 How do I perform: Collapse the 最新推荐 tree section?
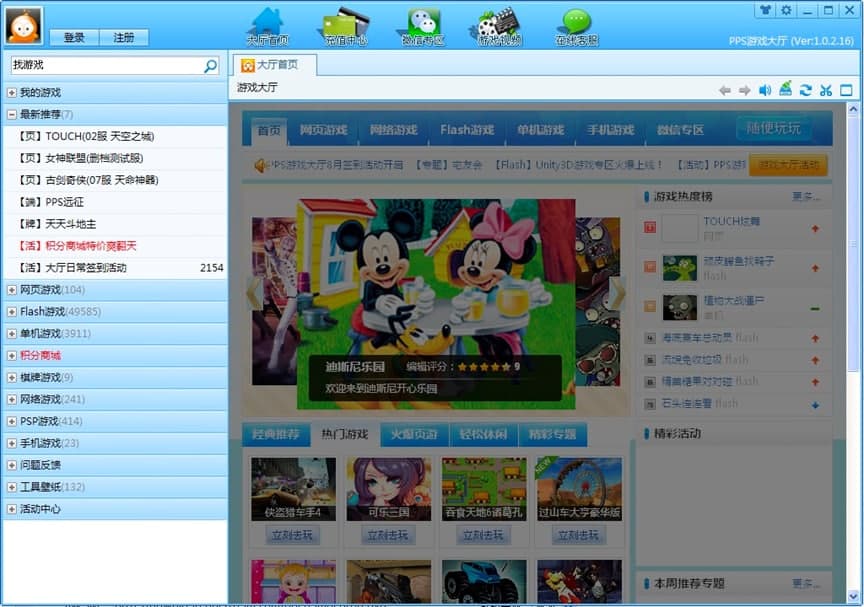(12, 115)
